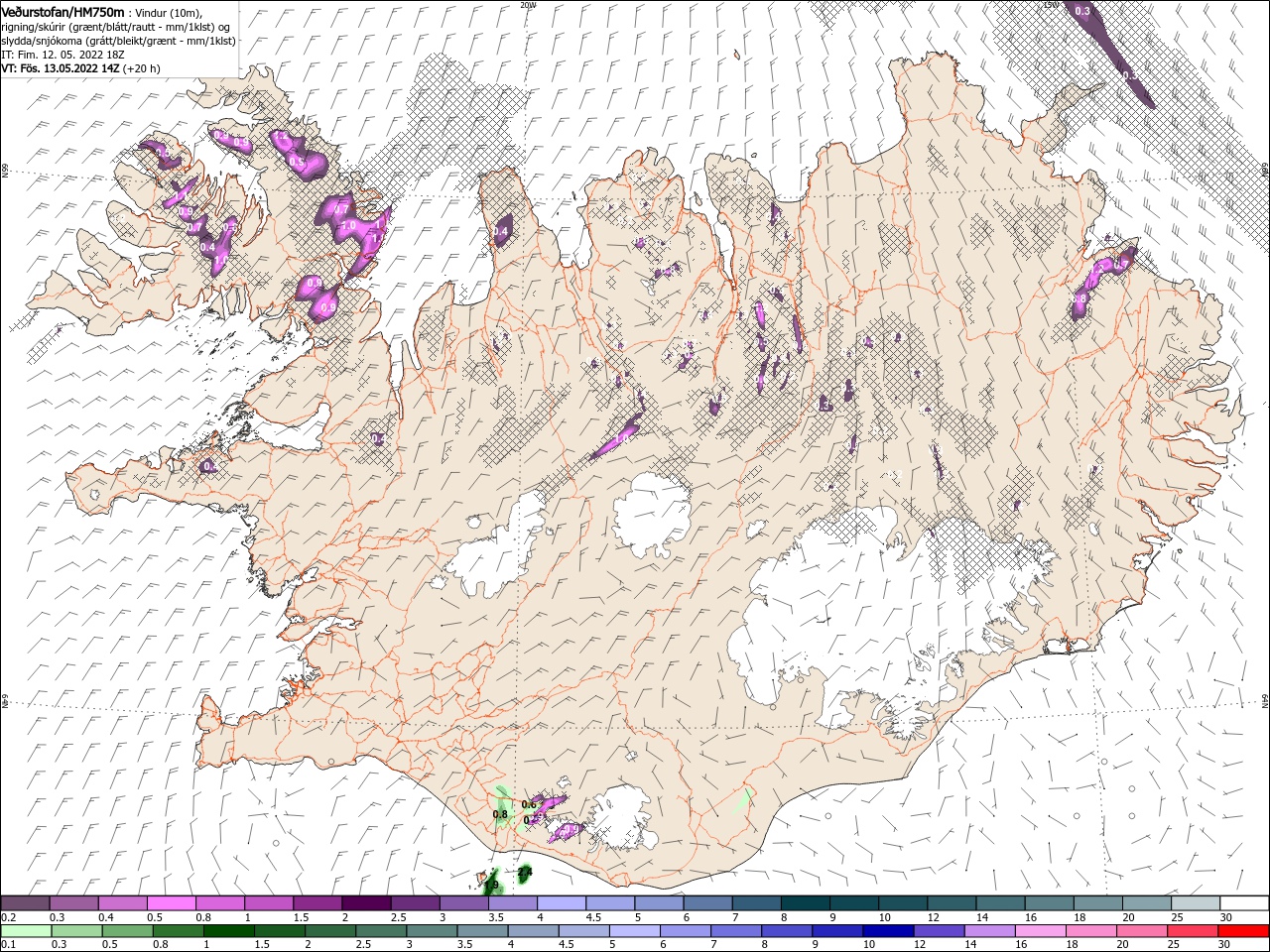Click the valid time 'VT: Fös. 13.05.2022 14Z'
The height and width of the screenshot is (952, 1270).
coord(61,68)
